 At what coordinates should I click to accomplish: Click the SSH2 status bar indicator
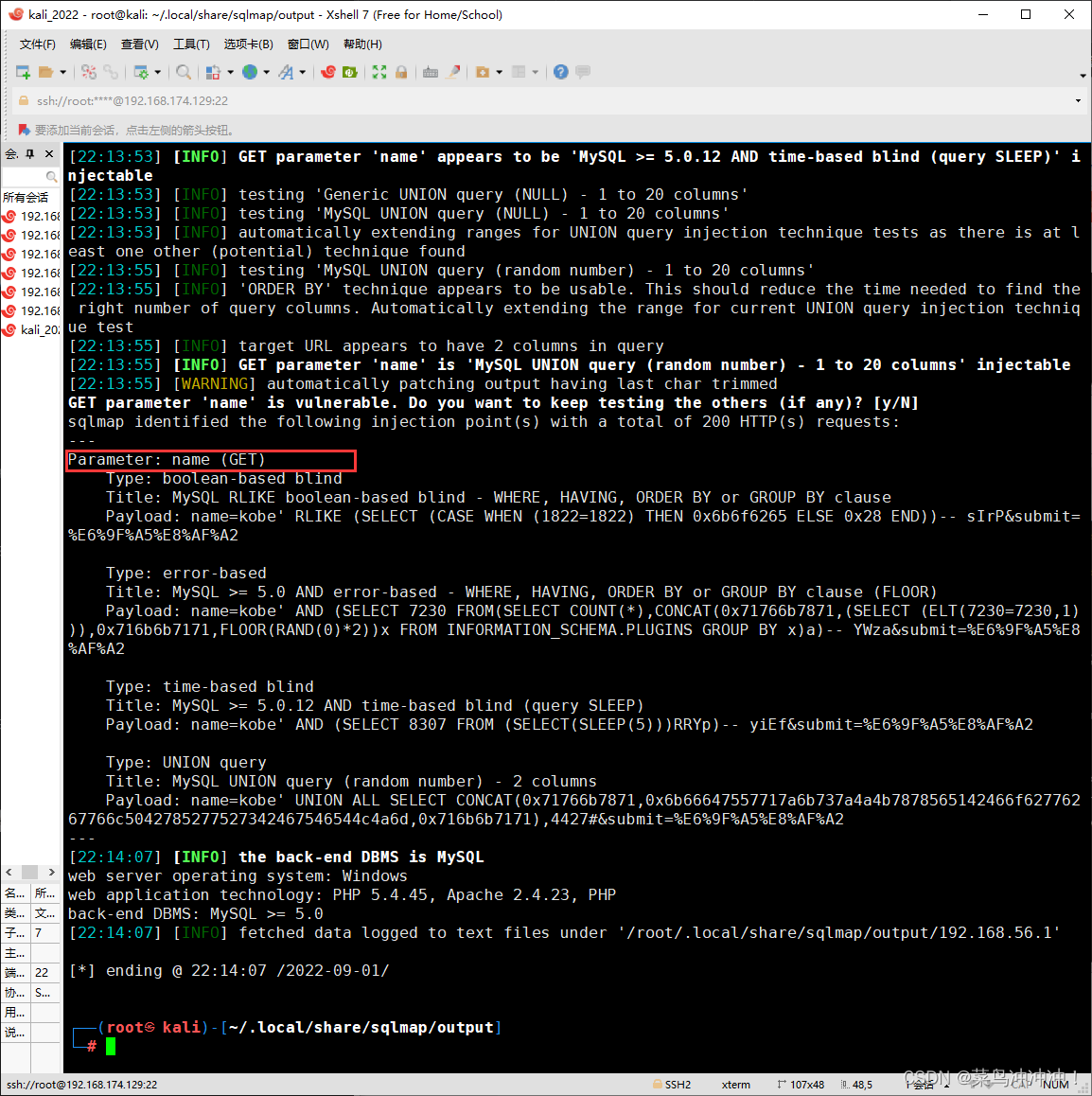point(672,1084)
